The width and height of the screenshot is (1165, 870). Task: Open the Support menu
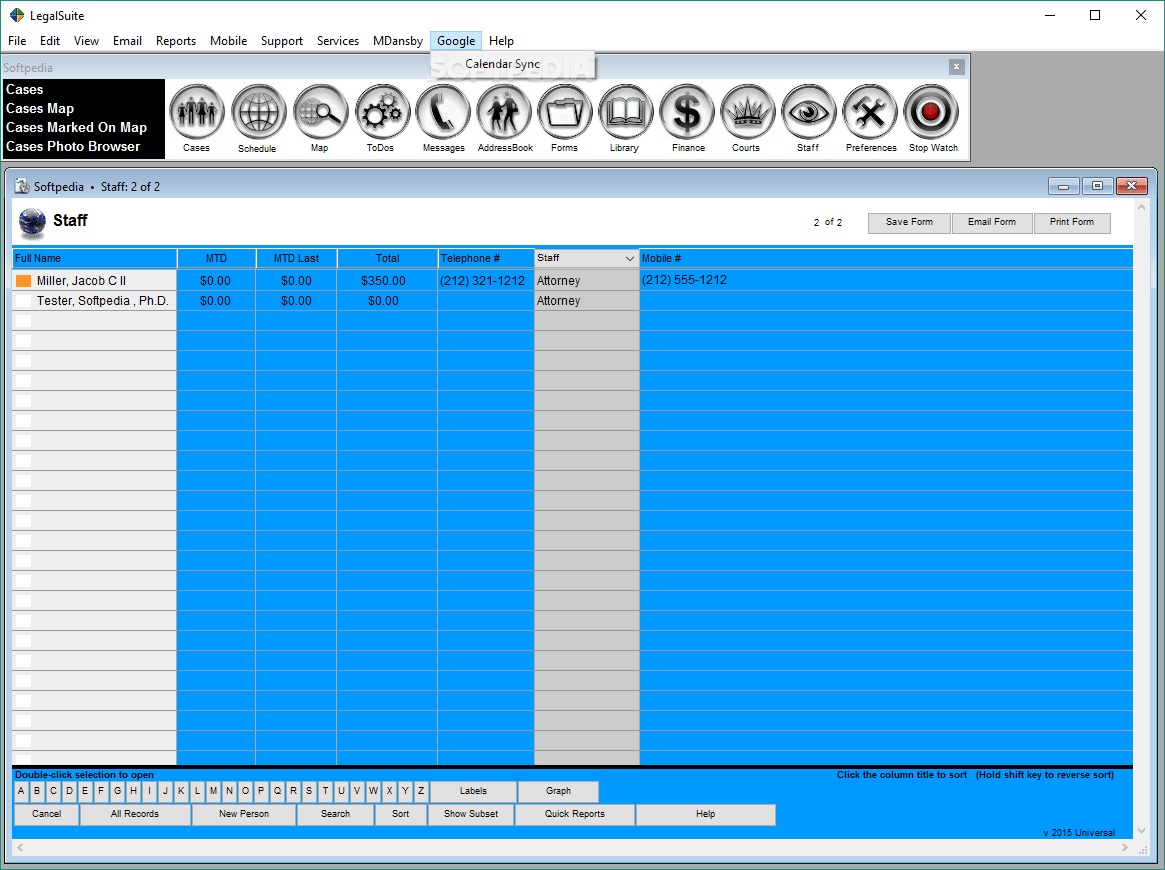point(281,41)
